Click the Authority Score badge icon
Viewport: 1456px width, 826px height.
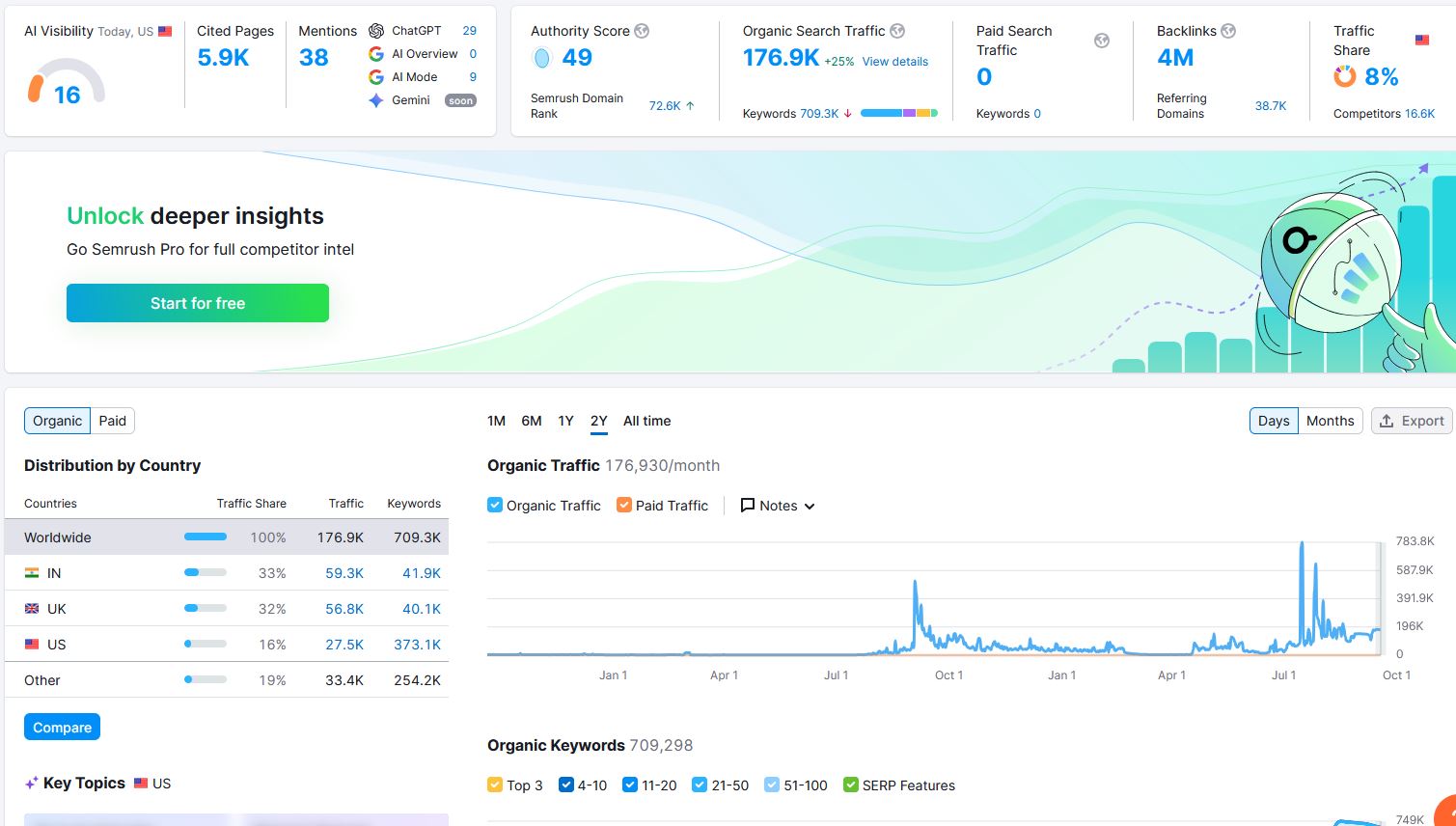click(542, 58)
